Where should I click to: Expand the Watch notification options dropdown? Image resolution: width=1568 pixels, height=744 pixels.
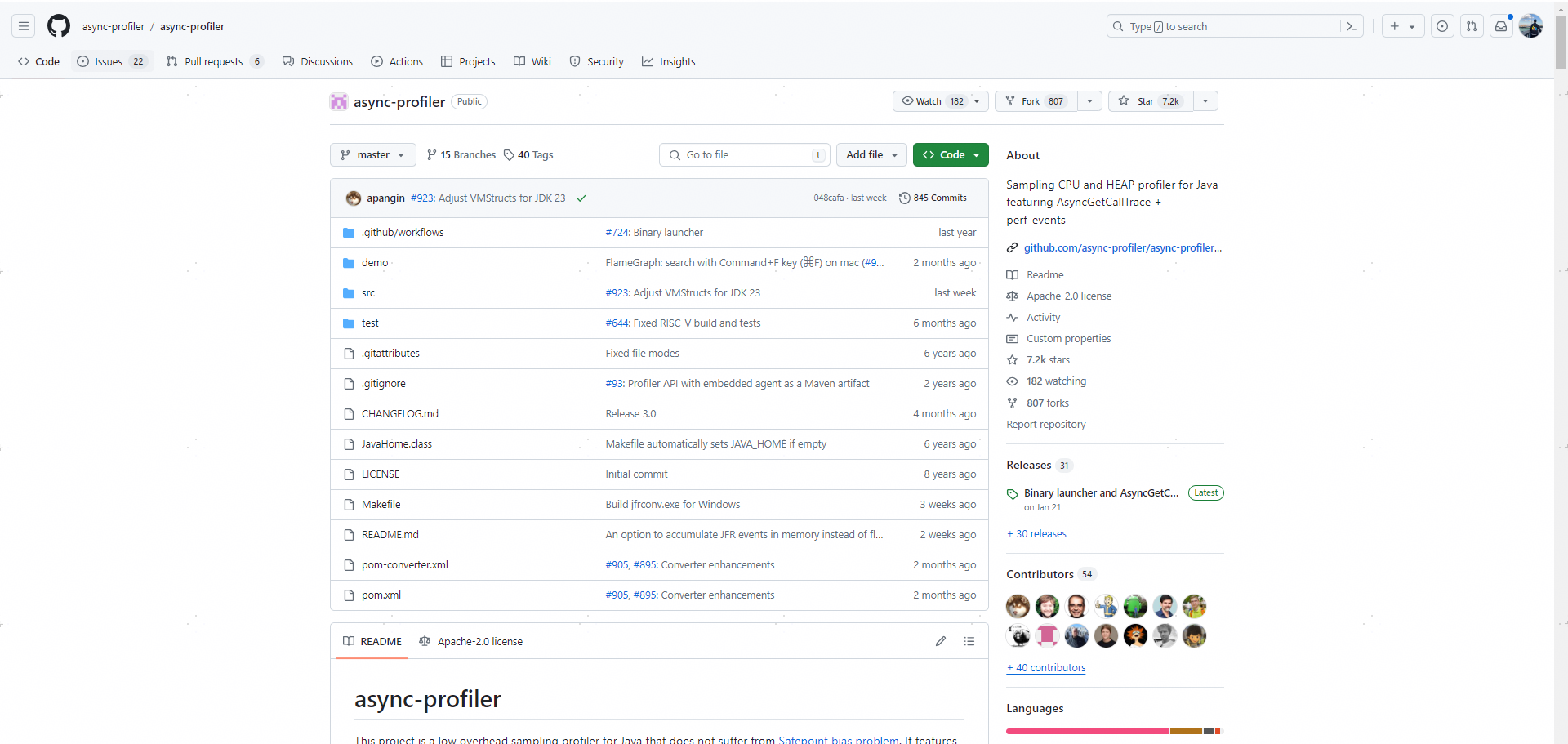click(x=977, y=101)
